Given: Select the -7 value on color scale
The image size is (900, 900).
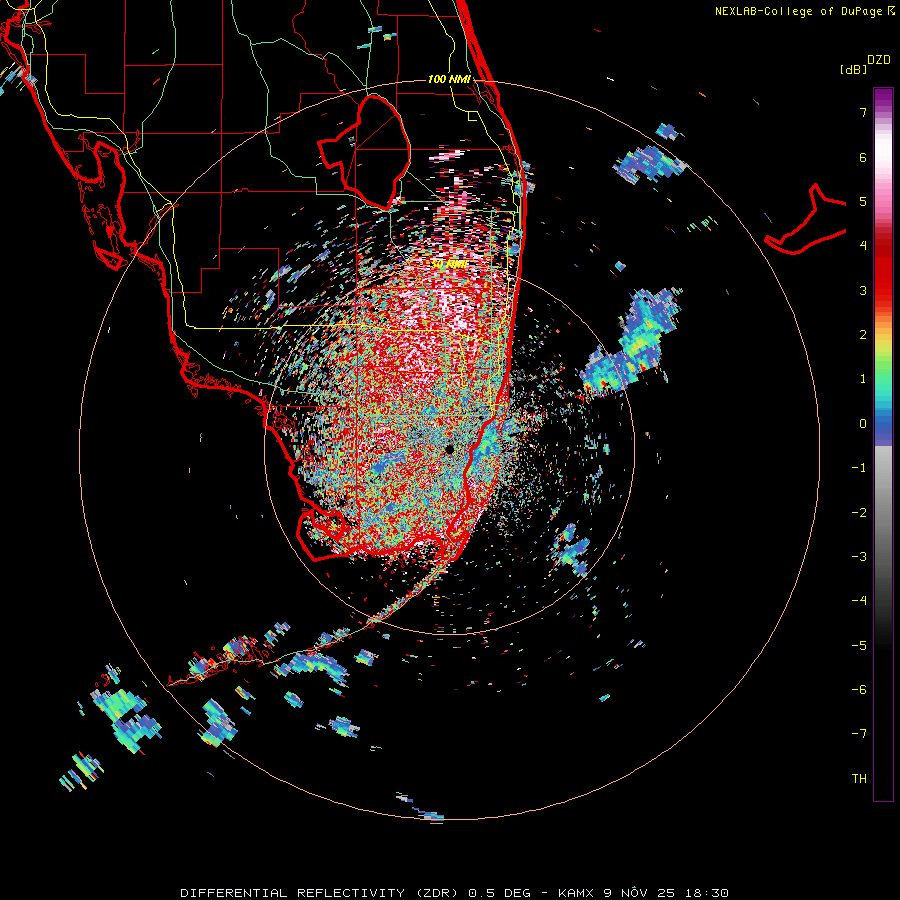Looking at the screenshot, I should (859, 734).
